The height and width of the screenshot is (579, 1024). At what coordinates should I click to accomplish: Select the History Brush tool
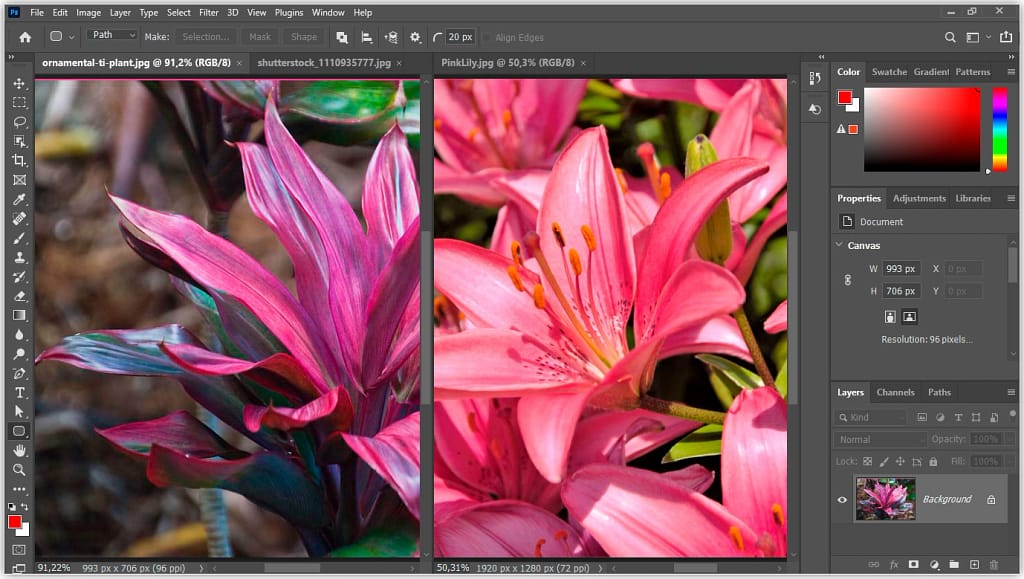coord(19,277)
